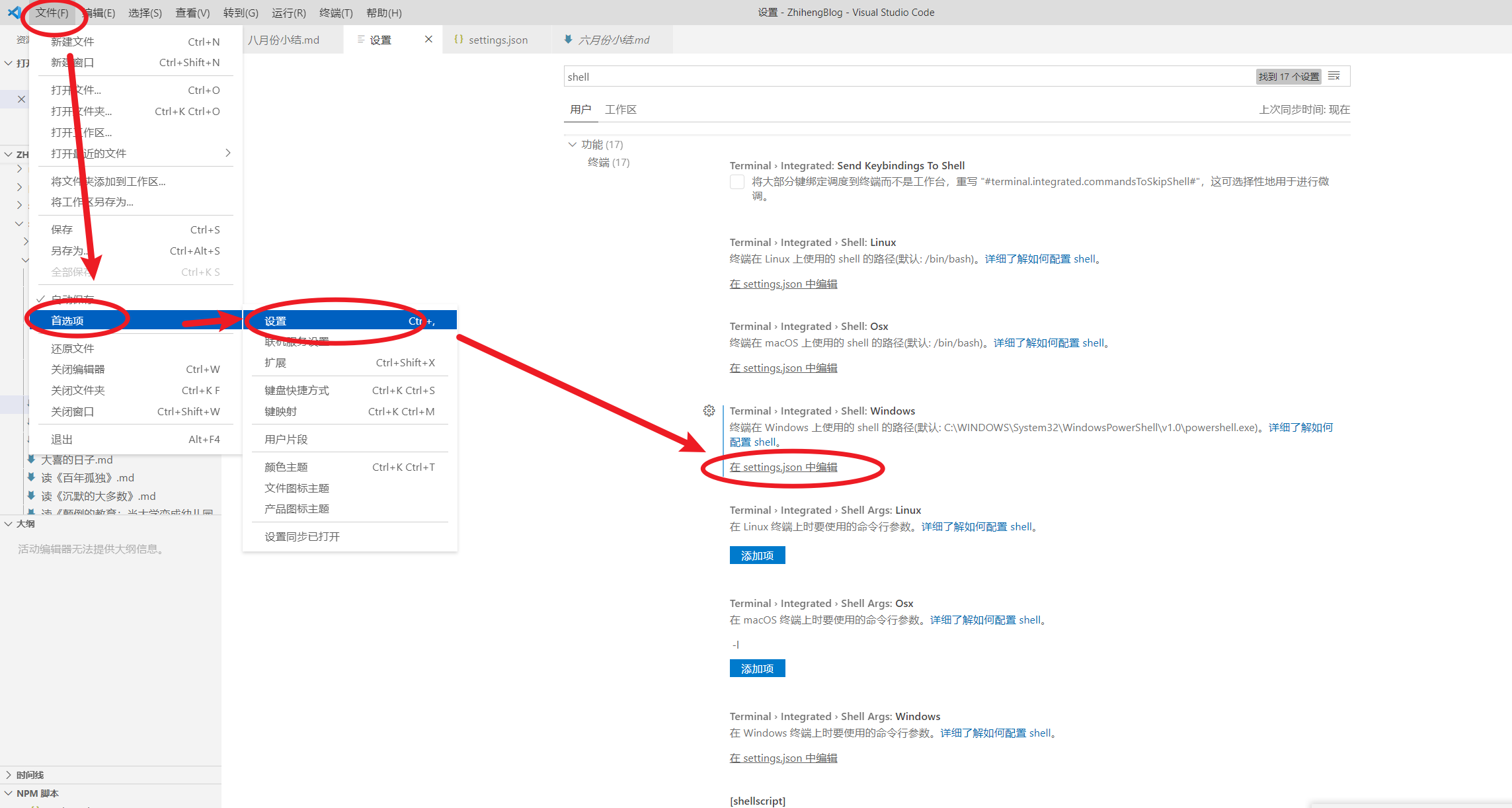Screen dimensions: 1512x808
Task: Click 在 settings.json 中编辑 under Shell: Windows
Action: (783, 467)
